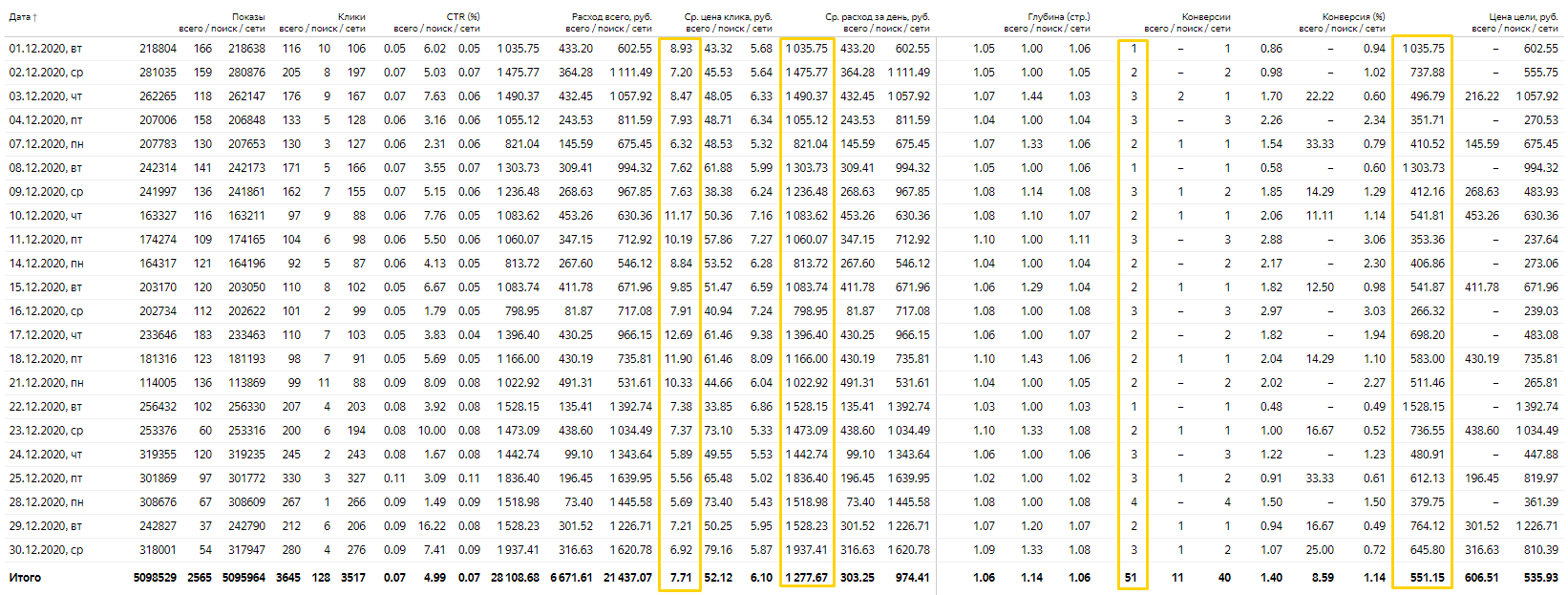Click total impressions value 5098529
Screen dimensions: 1568x595
tap(155, 577)
